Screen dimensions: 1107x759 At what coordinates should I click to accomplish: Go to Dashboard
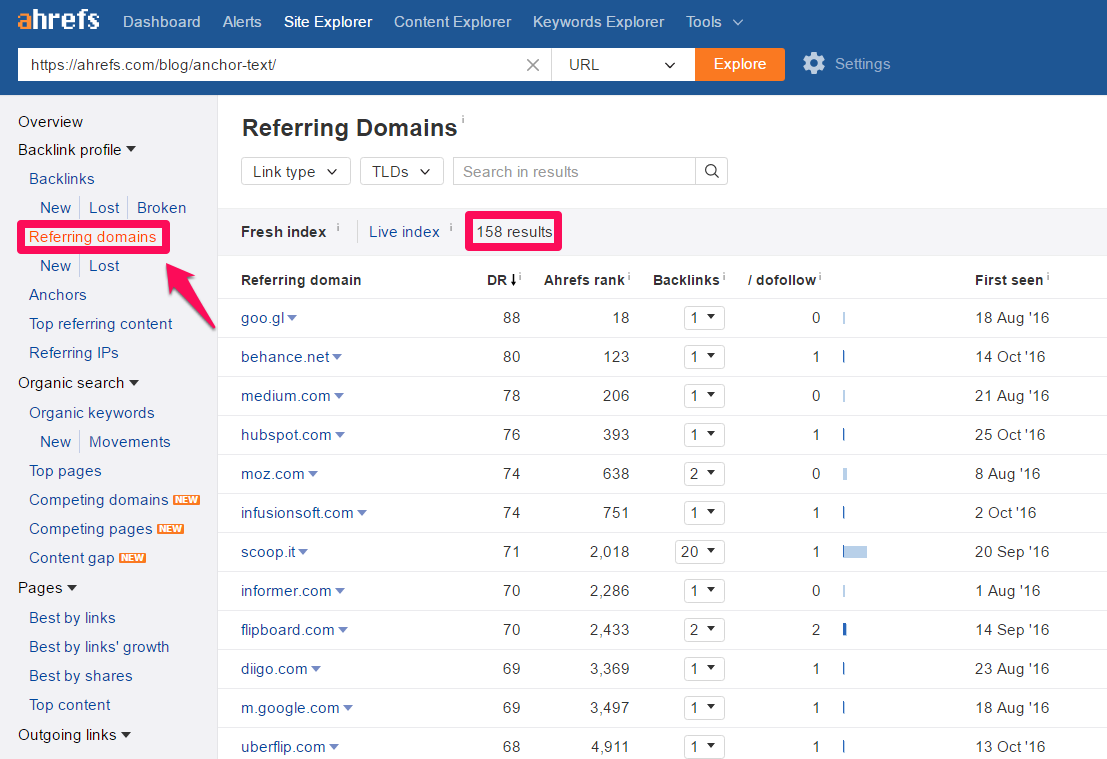162,22
